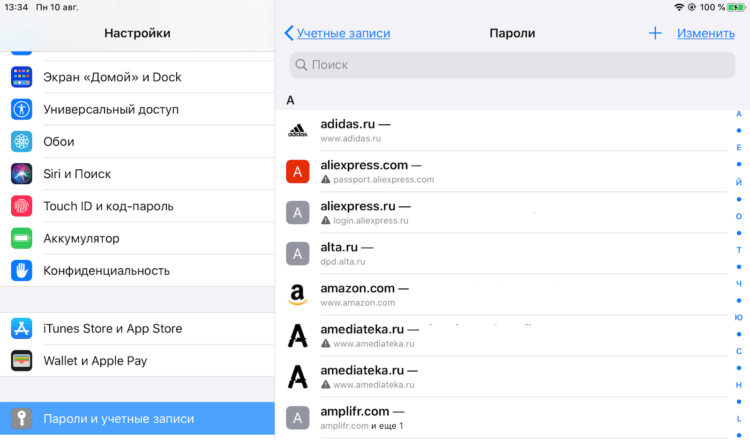Tap the Wallpaper flower icon
Viewport: 750px width, 440px height.
[22, 142]
